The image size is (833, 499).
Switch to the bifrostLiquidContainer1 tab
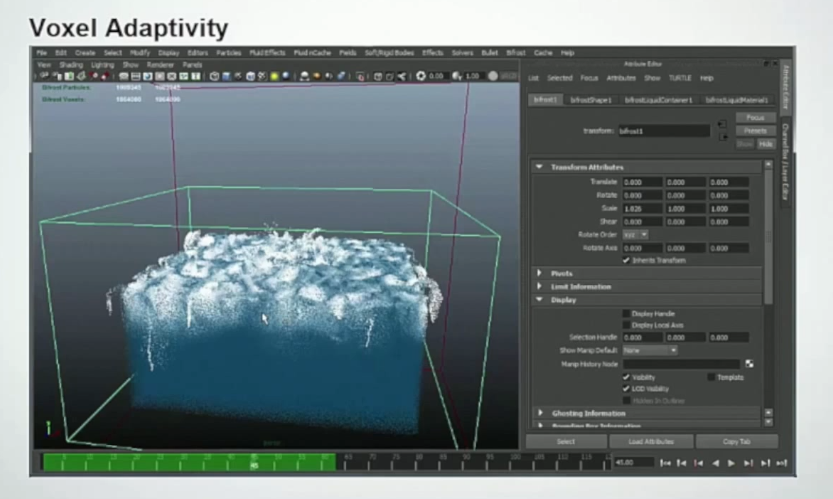[658, 100]
